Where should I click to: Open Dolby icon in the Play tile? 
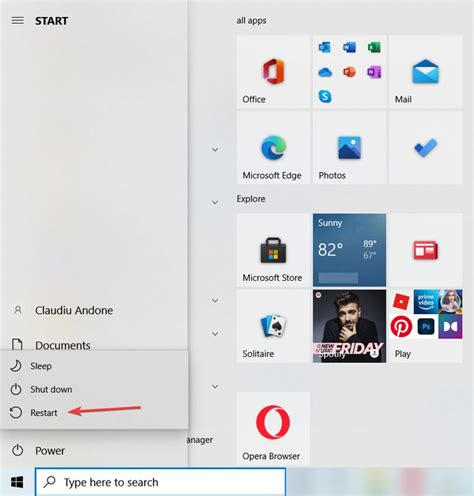pyautogui.click(x=450, y=327)
